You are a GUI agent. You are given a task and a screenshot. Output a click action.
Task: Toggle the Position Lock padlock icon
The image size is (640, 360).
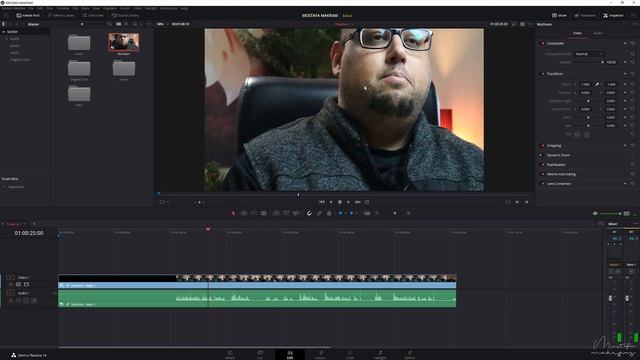329,213
